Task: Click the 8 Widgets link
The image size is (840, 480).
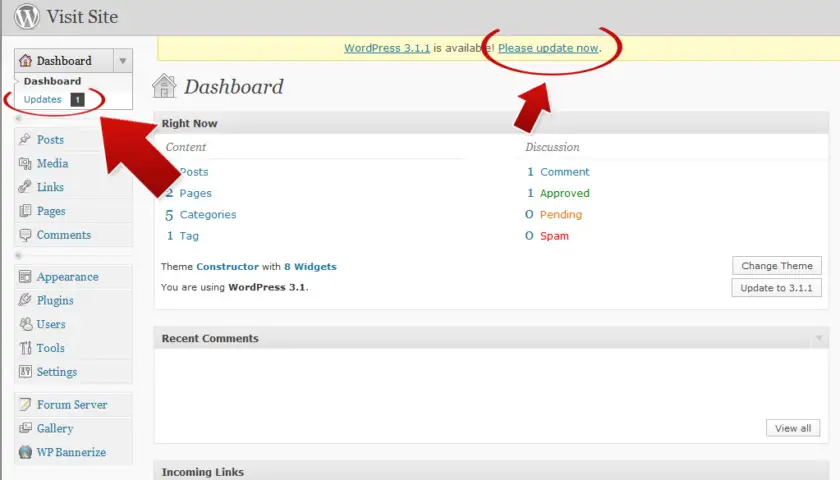Action: (x=310, y=267)
